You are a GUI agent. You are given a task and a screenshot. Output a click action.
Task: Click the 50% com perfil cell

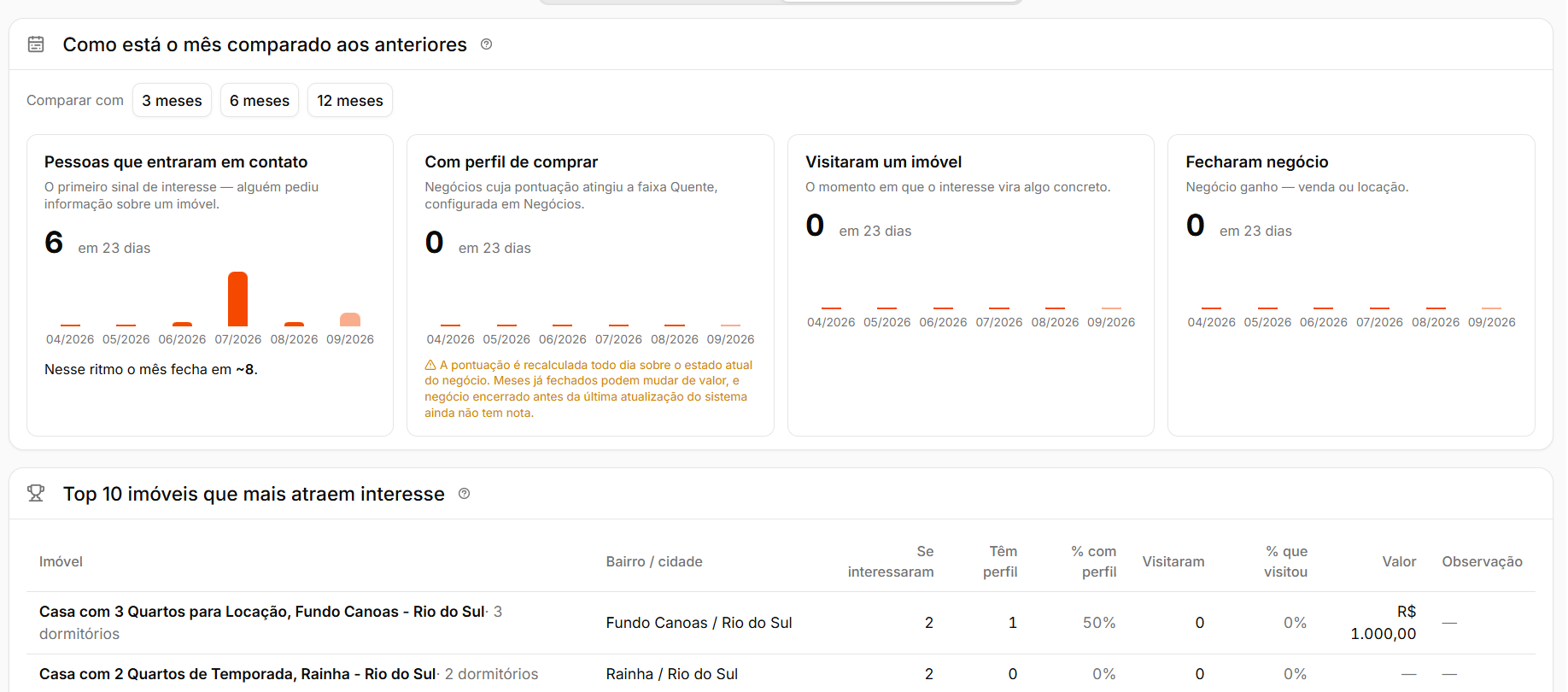click(1099, 623)
